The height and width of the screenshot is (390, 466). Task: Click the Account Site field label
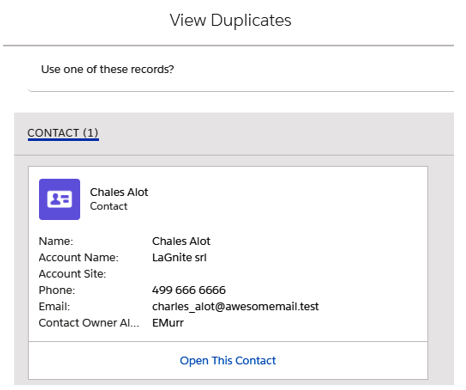coord(72,274)
